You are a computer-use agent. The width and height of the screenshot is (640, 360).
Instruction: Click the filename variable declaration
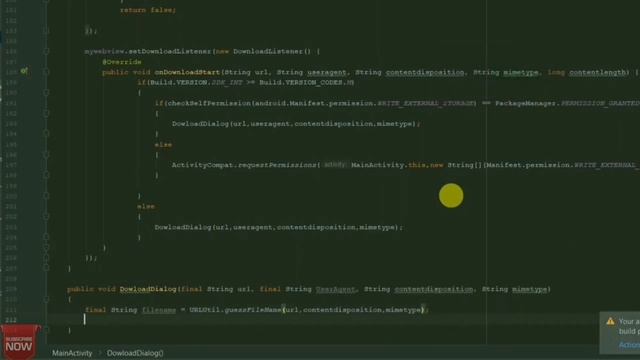(159, 310)
